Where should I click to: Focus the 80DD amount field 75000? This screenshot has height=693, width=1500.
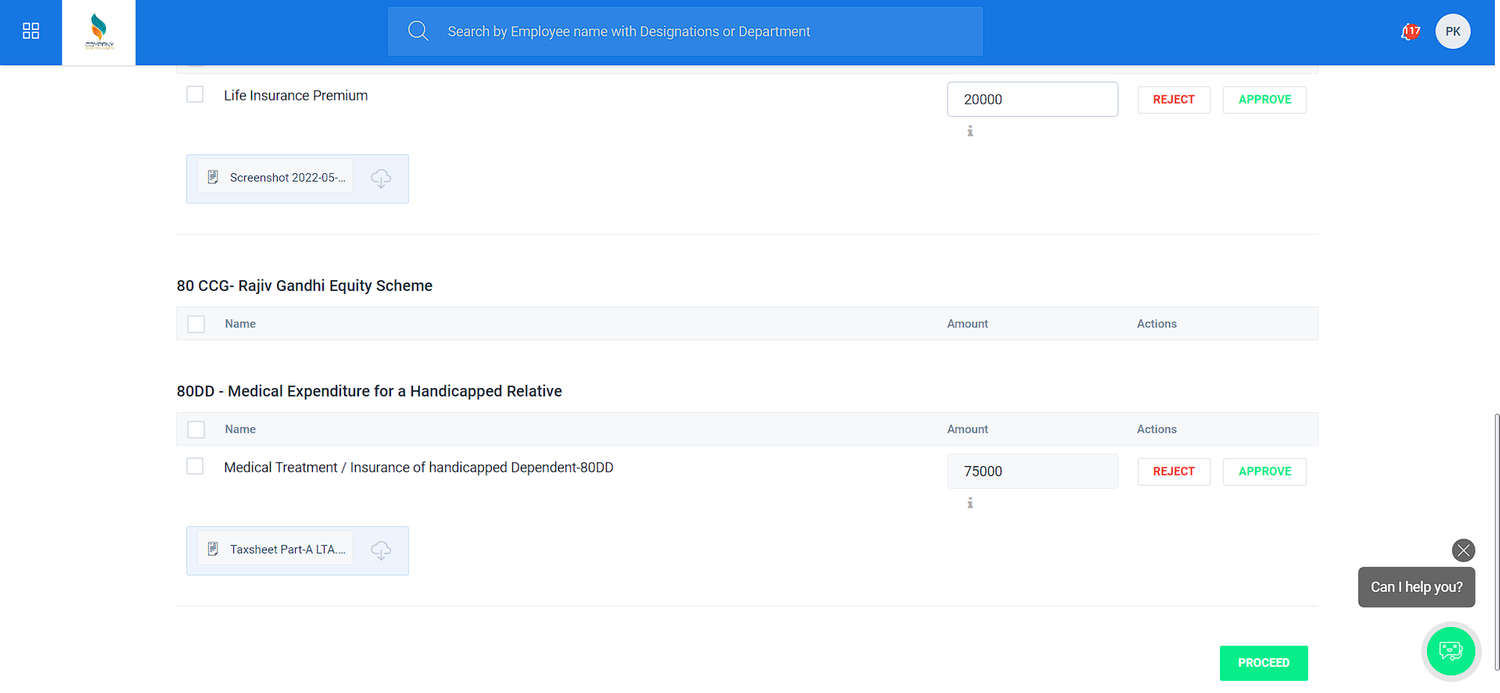[x=1032, y=471]
